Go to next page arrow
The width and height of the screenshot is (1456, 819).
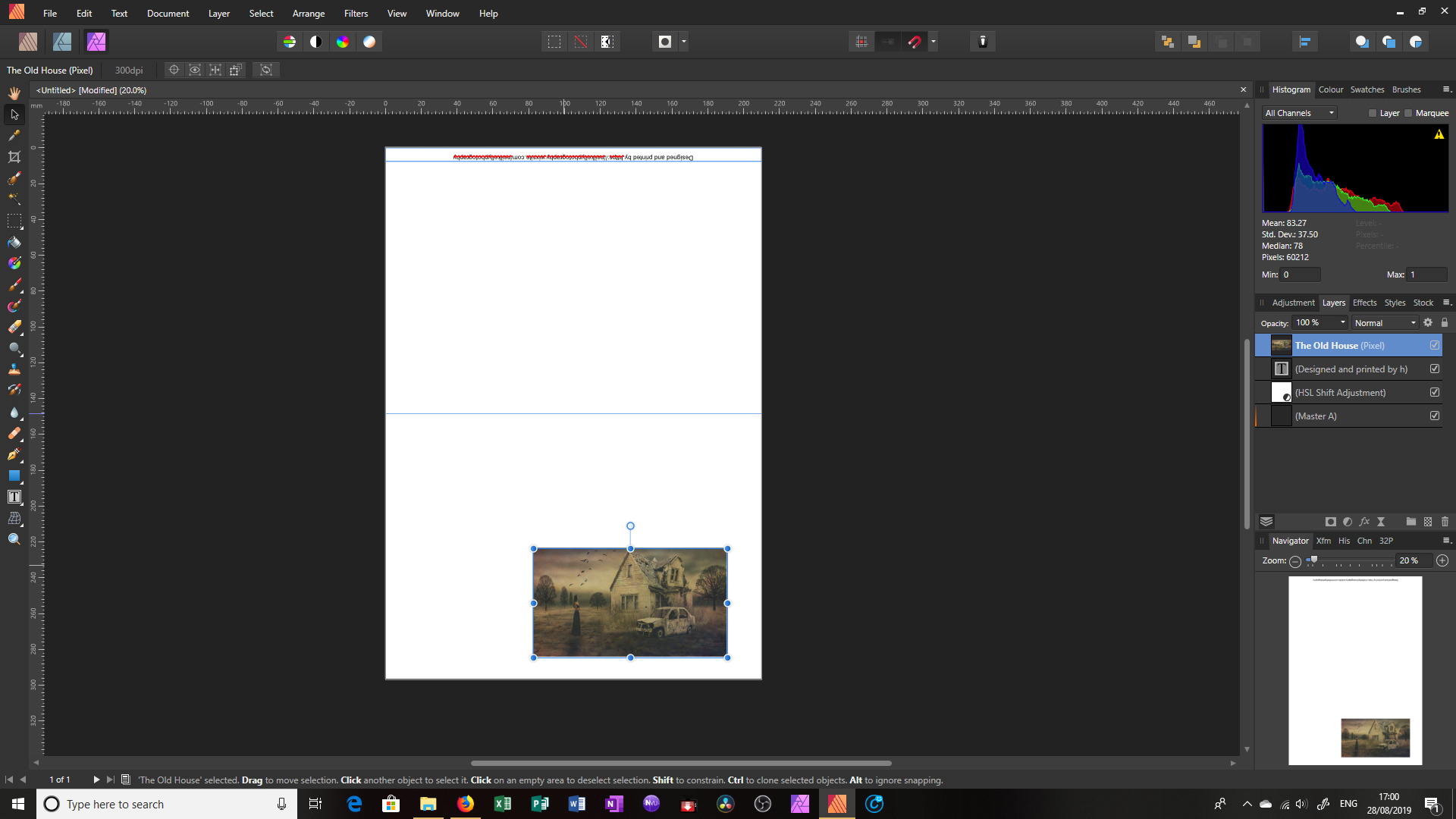96,780
